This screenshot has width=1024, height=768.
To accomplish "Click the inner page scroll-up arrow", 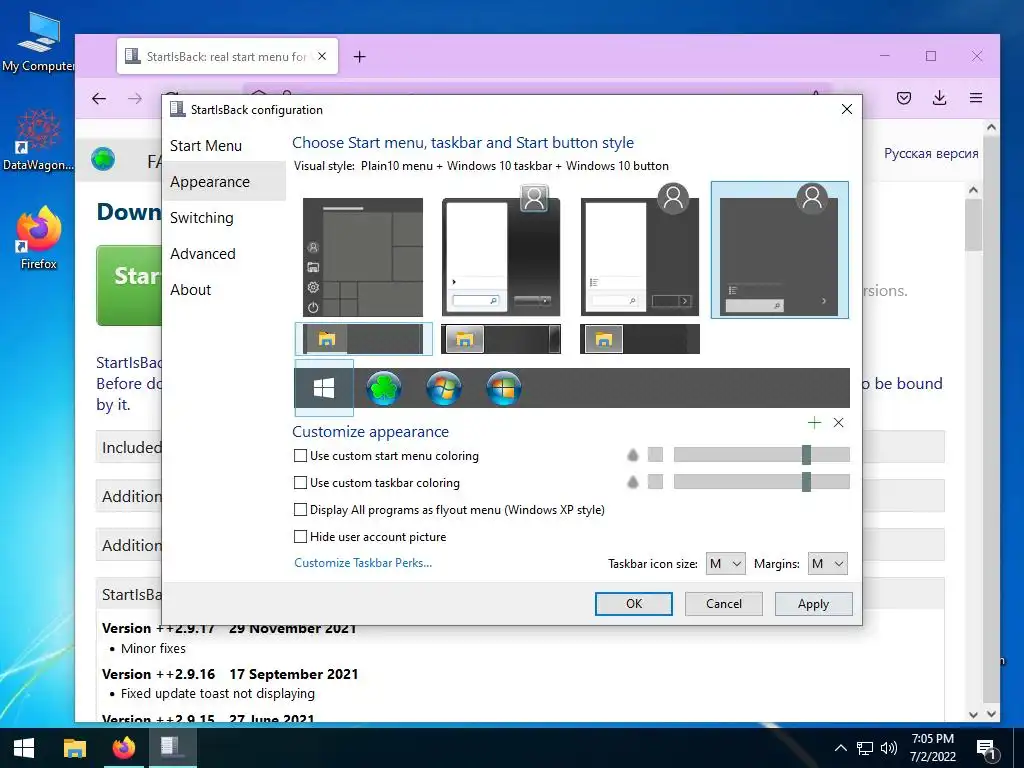I will [x=973, y=190].
